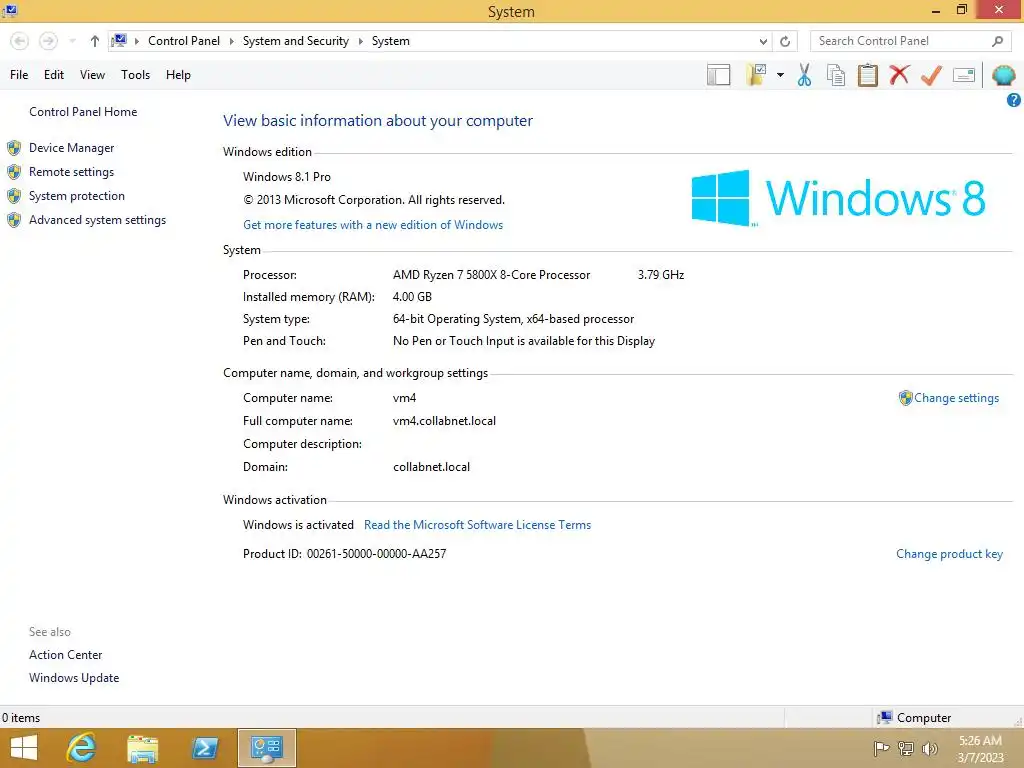
Task: Launch Internet Explorer from taskbar
Action: 82,748
